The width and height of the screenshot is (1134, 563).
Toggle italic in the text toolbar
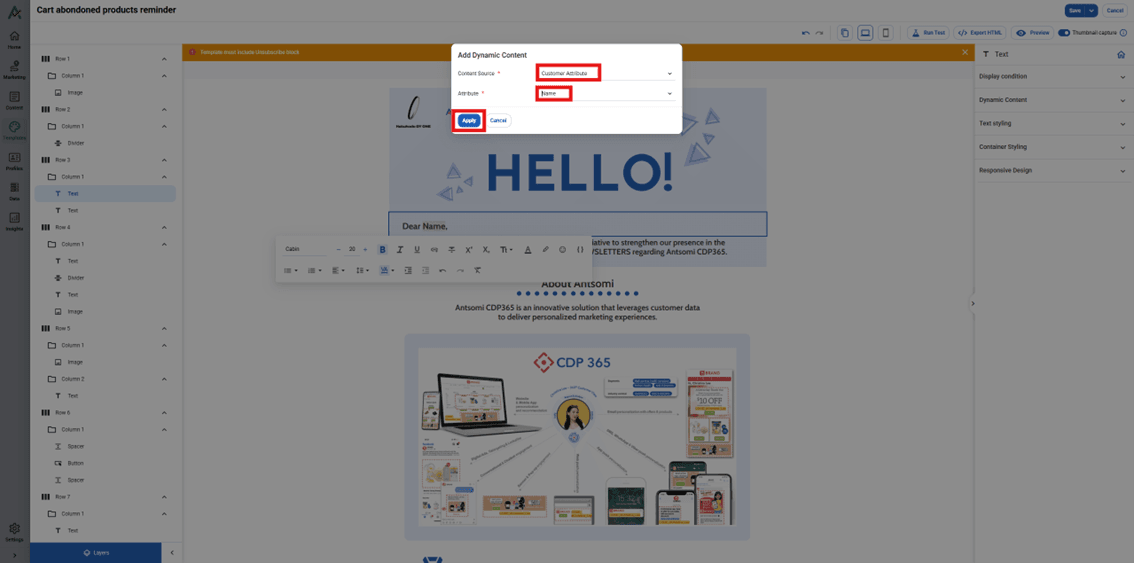(x=400, y=250)
